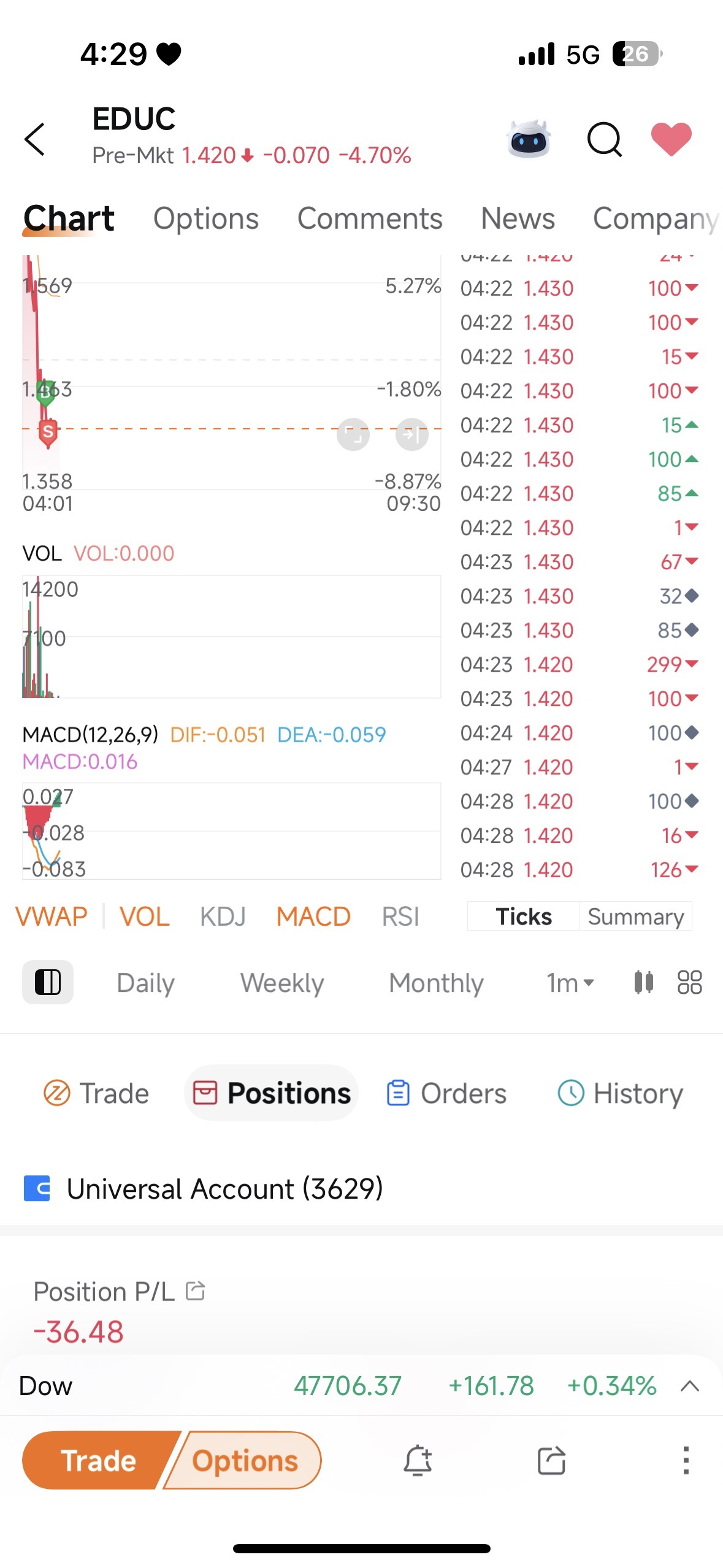The width and height of the screenshot is (723, 1568).
Task: Switch to the Comments tab
Action: pos(370,218)
